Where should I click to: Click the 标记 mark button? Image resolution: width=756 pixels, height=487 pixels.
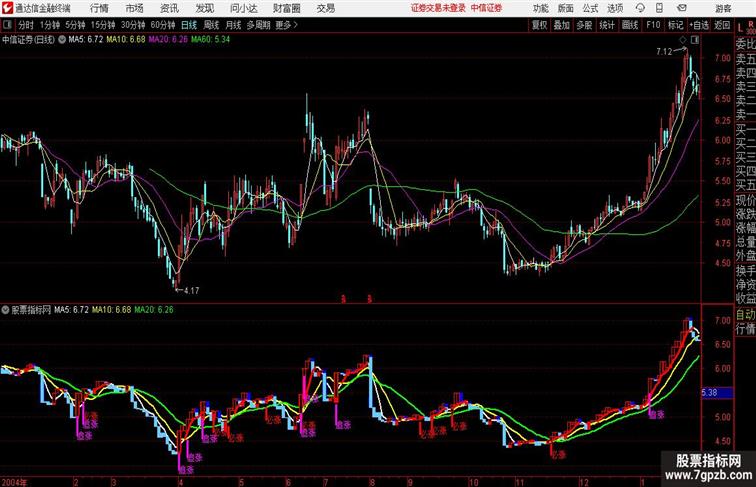point(675,25)
